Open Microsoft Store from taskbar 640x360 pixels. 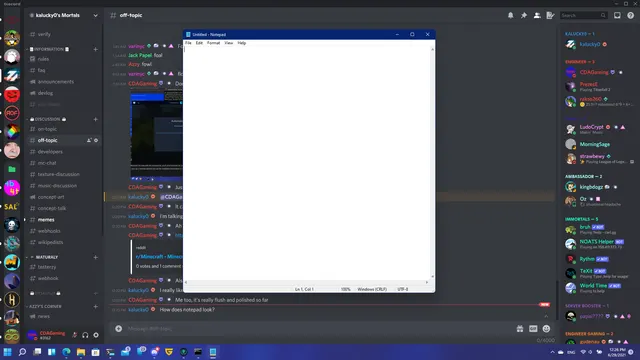point(96,352)
